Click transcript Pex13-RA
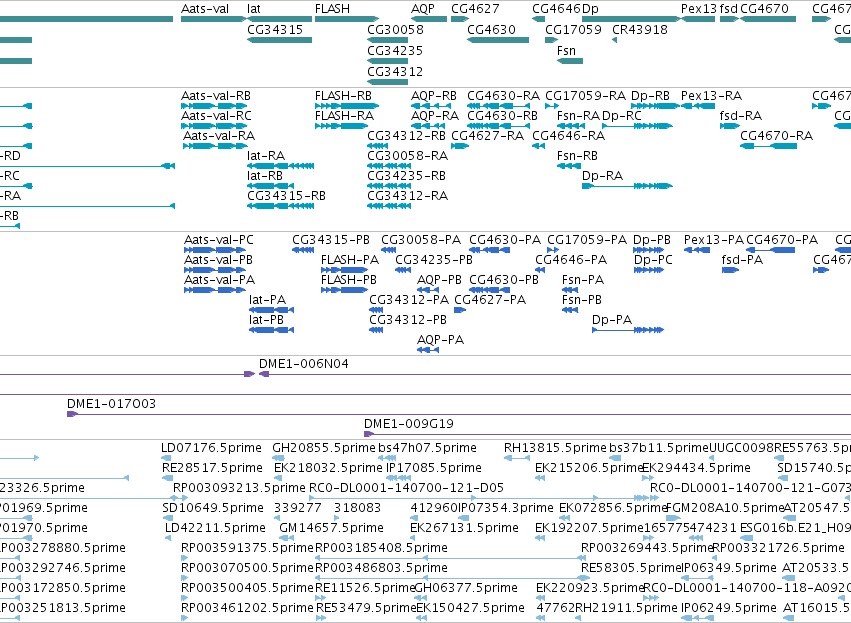 (712, 96)
